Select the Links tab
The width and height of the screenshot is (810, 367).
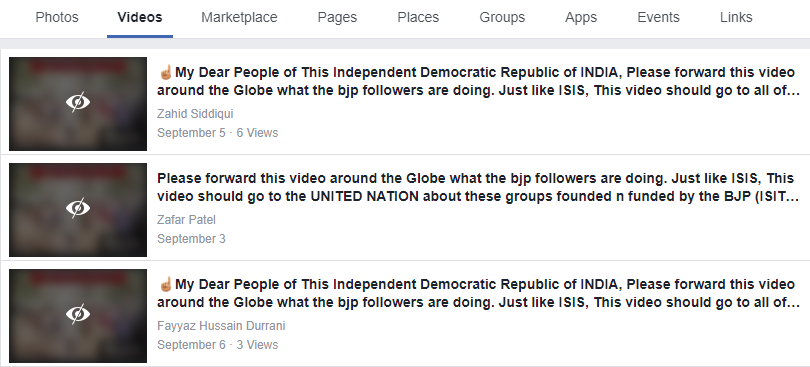[x=736, y=18]
